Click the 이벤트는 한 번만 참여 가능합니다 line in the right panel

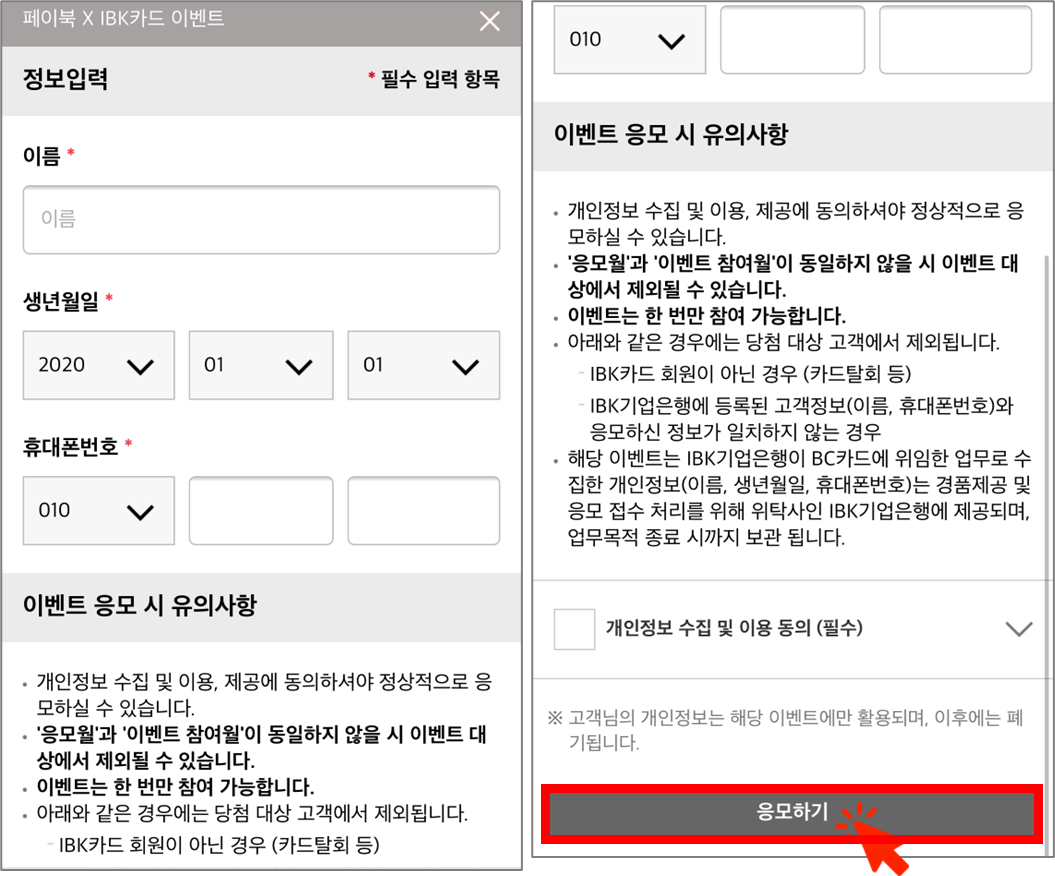pos(706,316)
